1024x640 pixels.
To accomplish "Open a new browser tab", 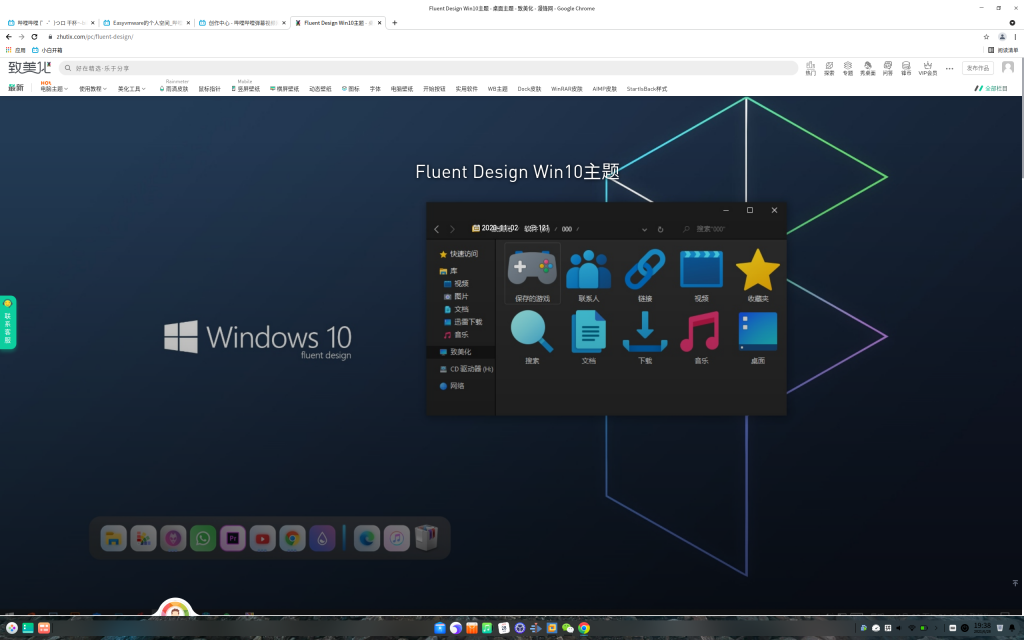I will 394,23.
